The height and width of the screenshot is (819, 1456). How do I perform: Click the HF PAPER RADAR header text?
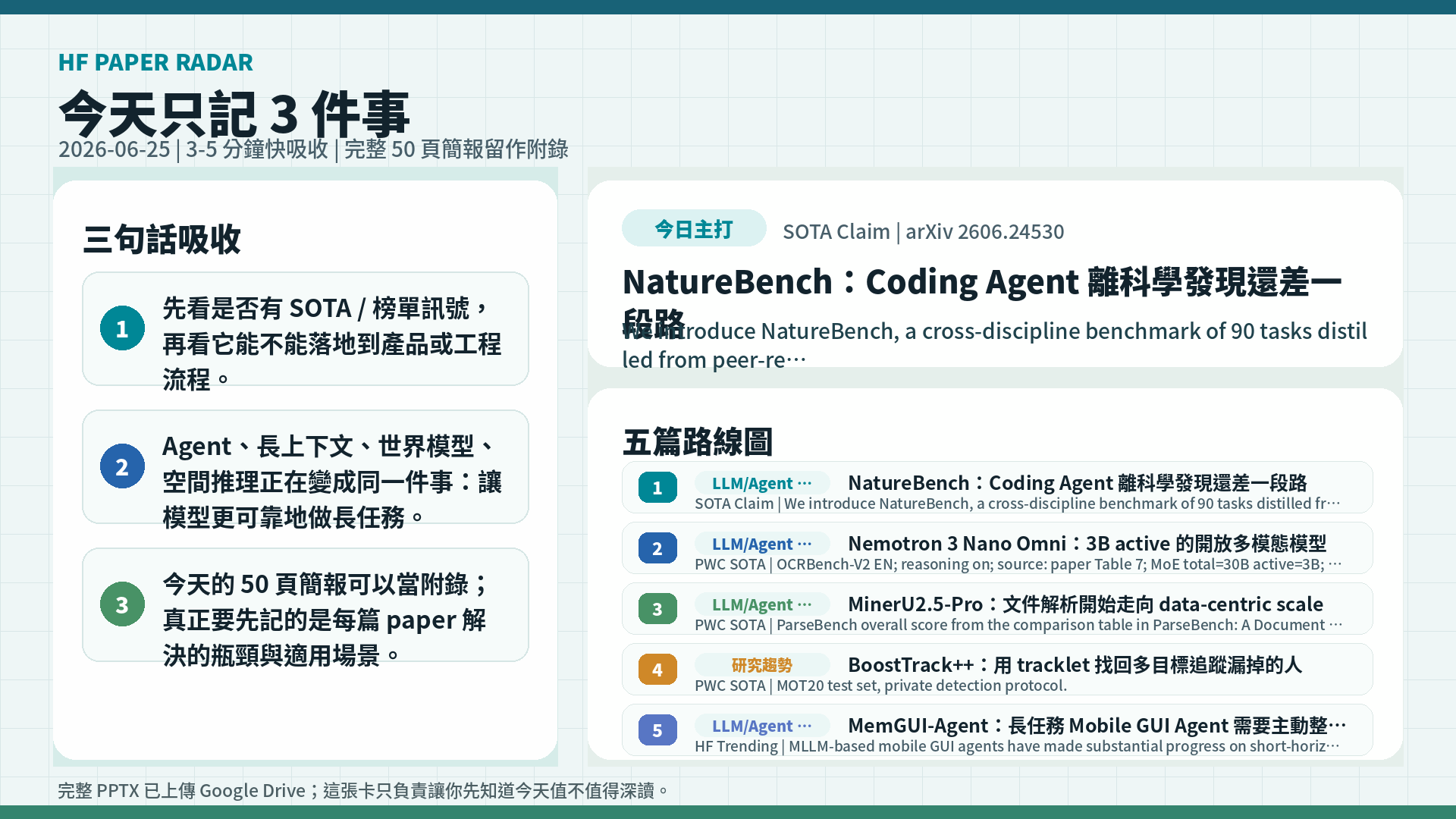click(x=155, y=62)
